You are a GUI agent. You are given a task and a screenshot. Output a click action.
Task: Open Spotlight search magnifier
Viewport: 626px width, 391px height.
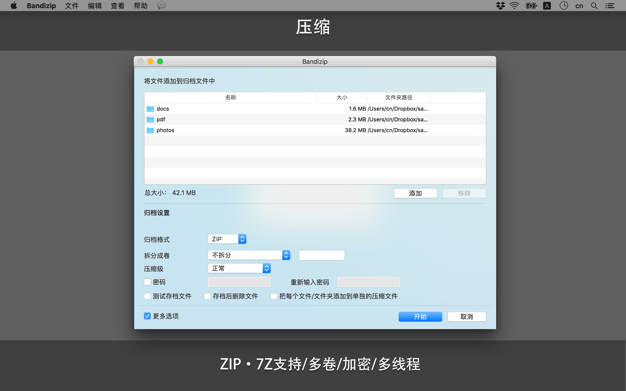click(x=594, y=6)
